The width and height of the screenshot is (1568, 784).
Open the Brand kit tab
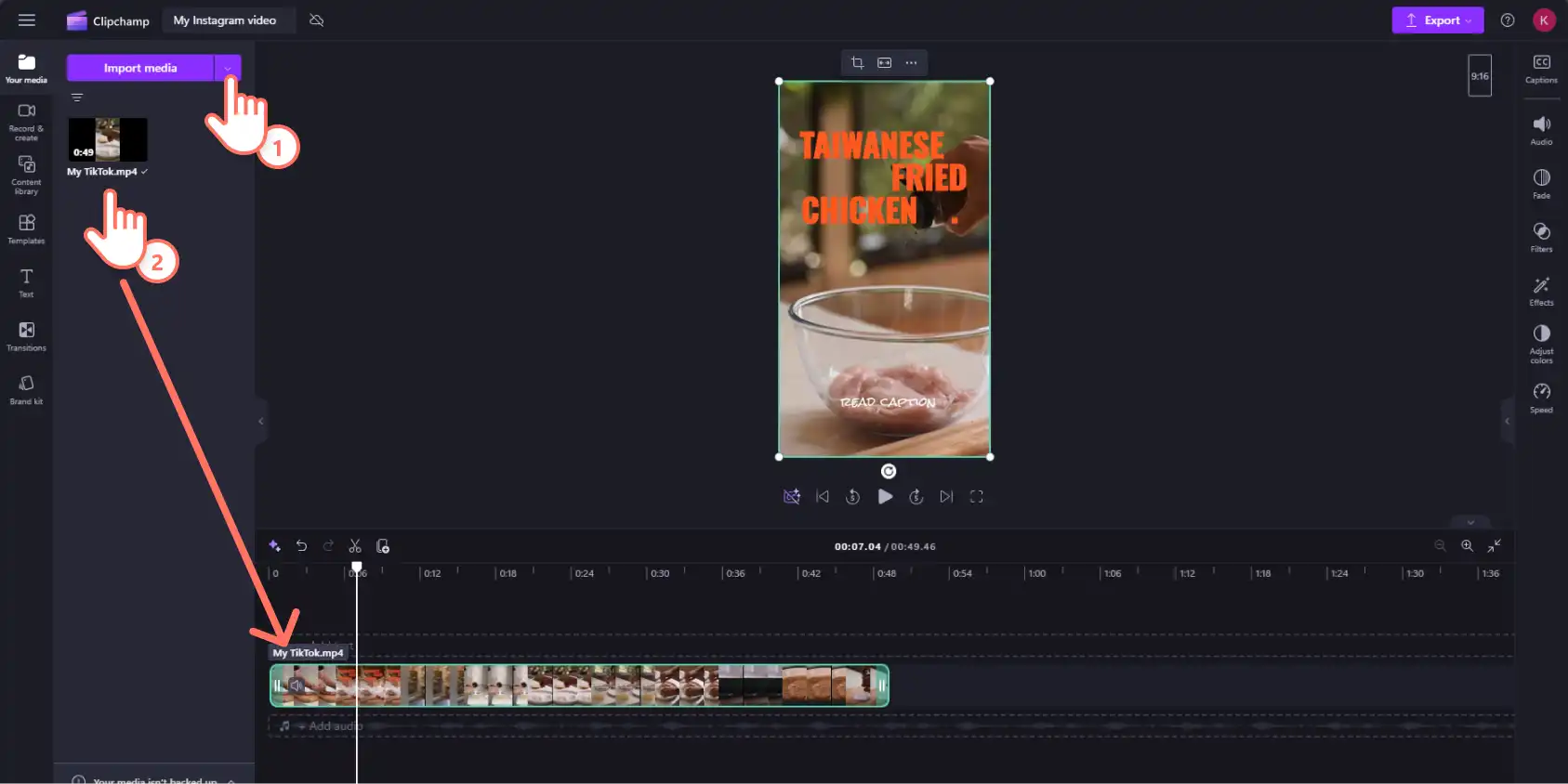[x=26, y=389]
